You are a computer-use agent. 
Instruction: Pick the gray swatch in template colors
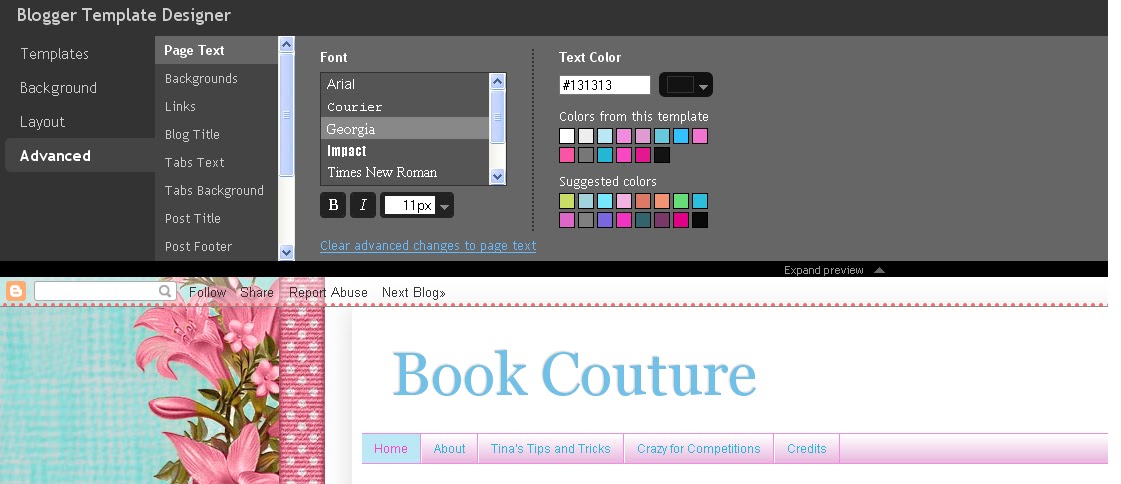(586, 154)
